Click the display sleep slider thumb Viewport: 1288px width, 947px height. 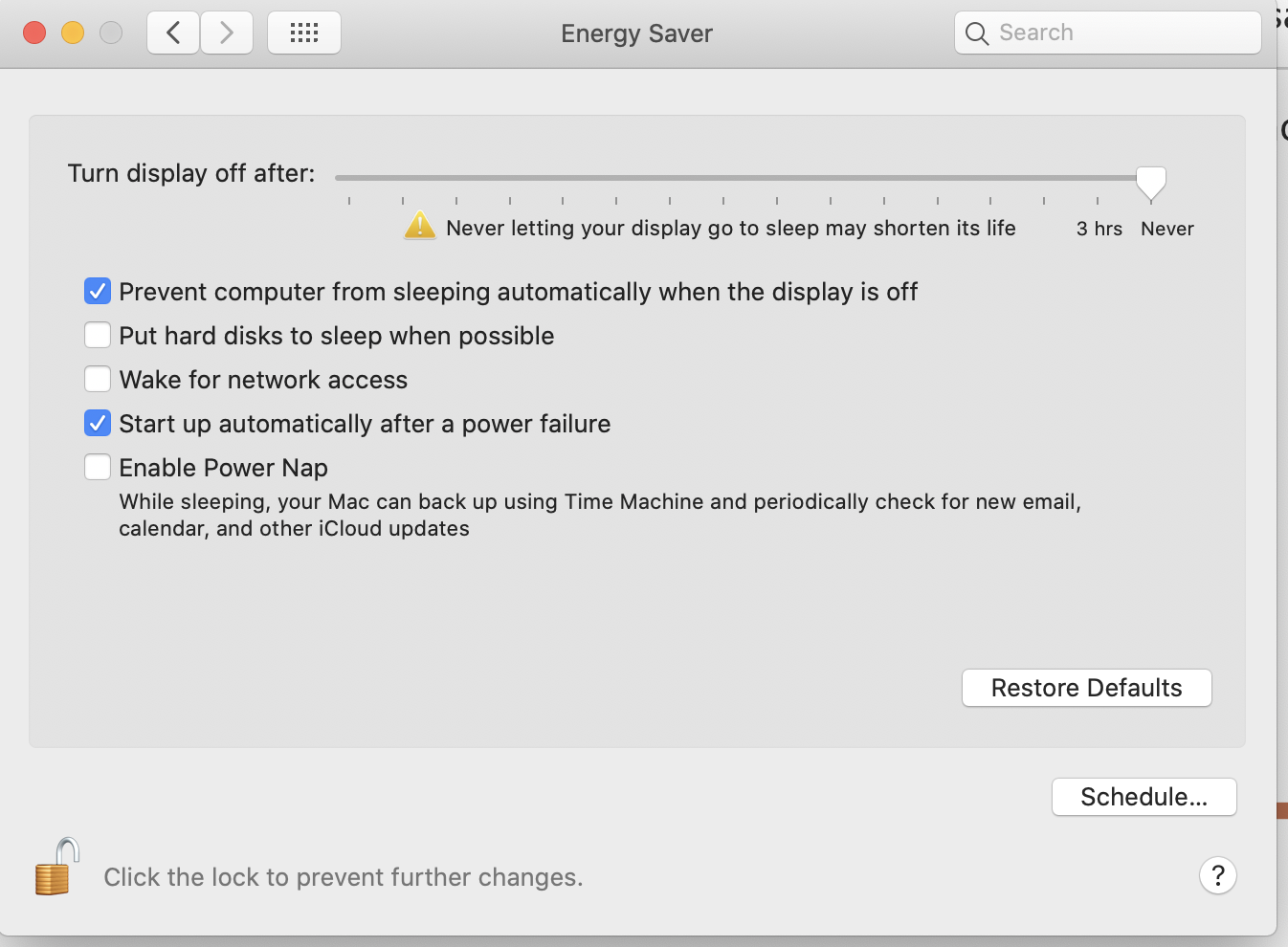tap(1150, 182)
